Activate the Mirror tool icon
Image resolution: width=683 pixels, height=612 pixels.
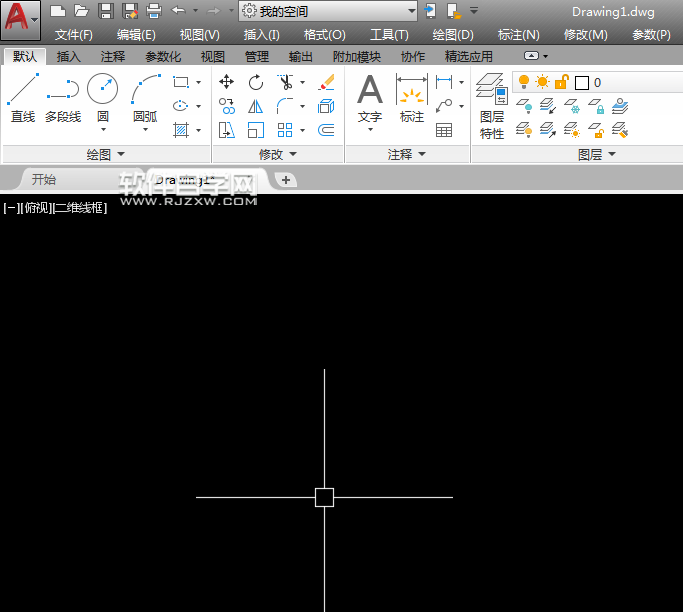click(x=256, y=106)
